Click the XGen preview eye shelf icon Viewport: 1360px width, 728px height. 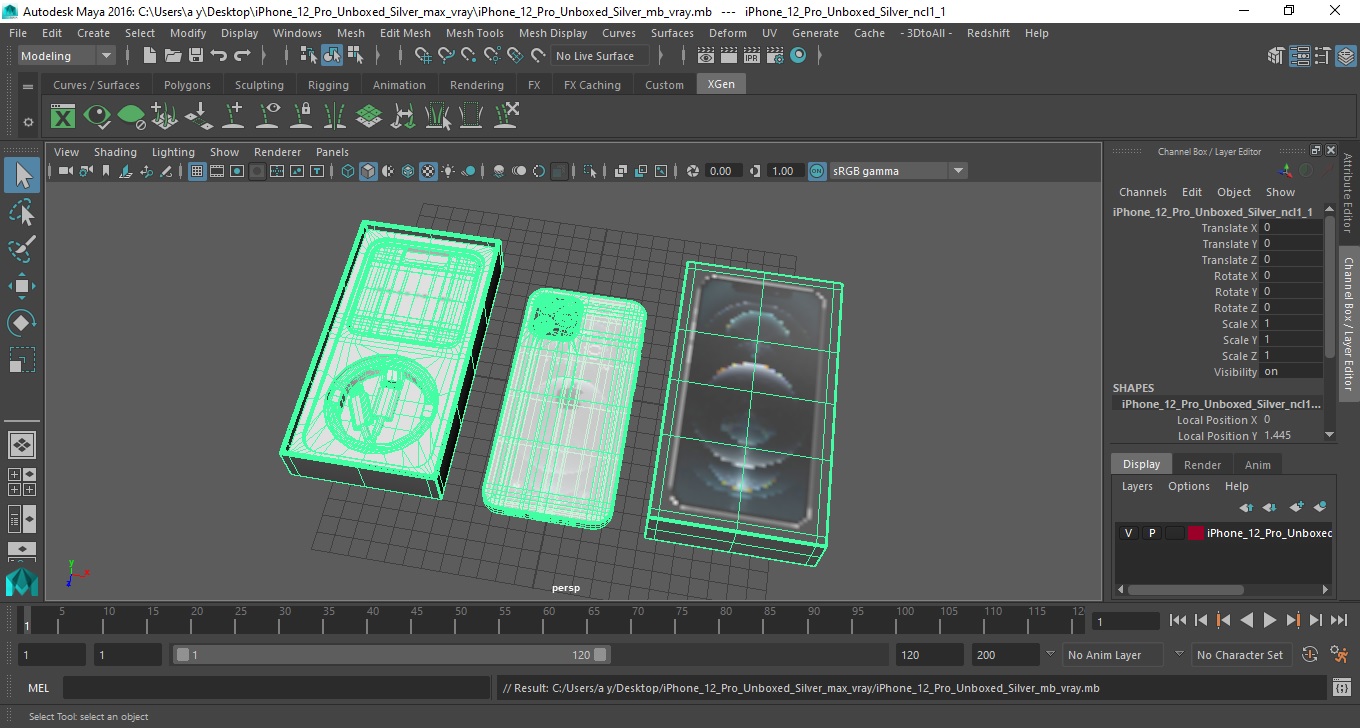point(97,117)
